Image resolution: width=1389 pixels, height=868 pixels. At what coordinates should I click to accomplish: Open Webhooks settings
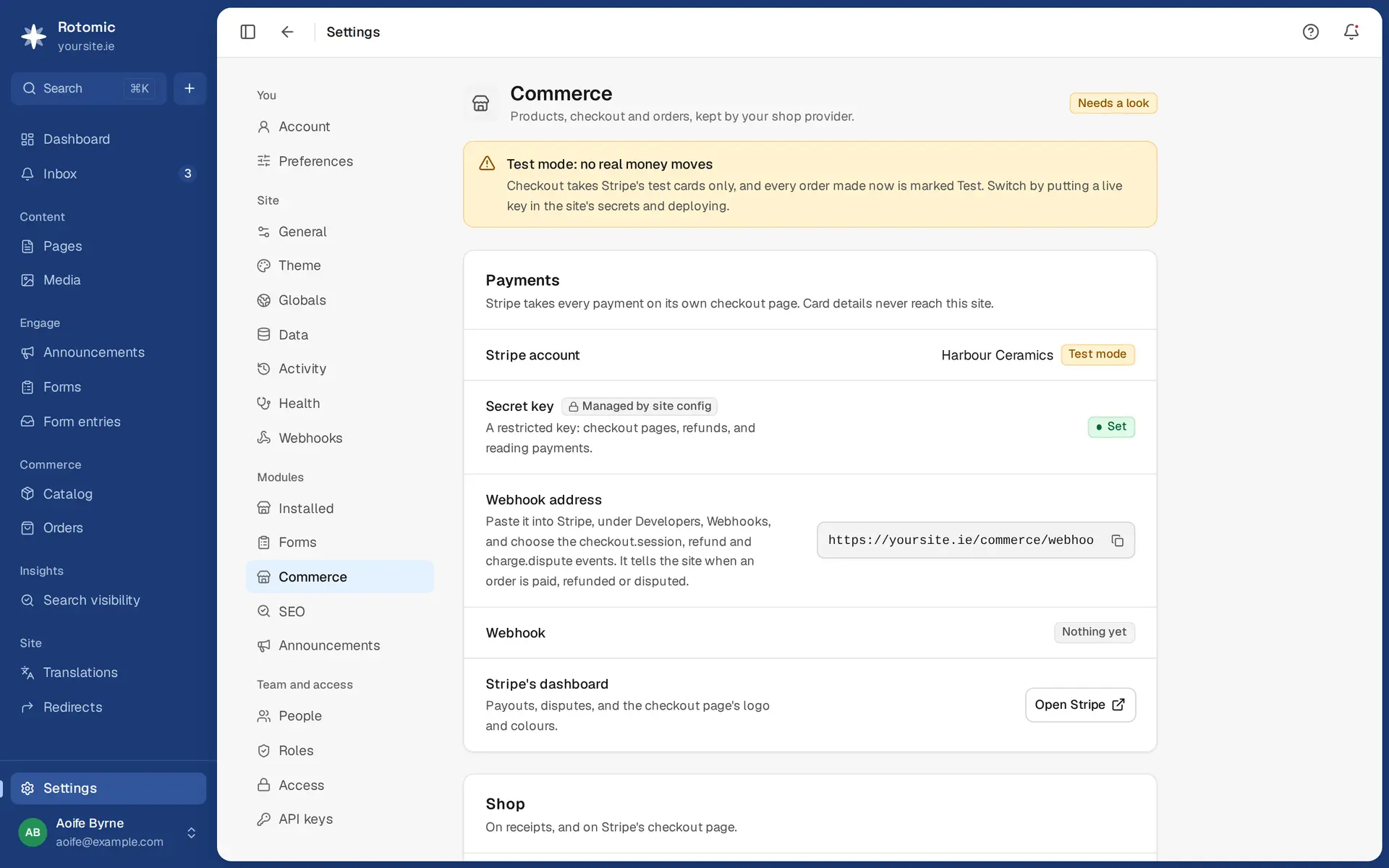click(340, 438)
